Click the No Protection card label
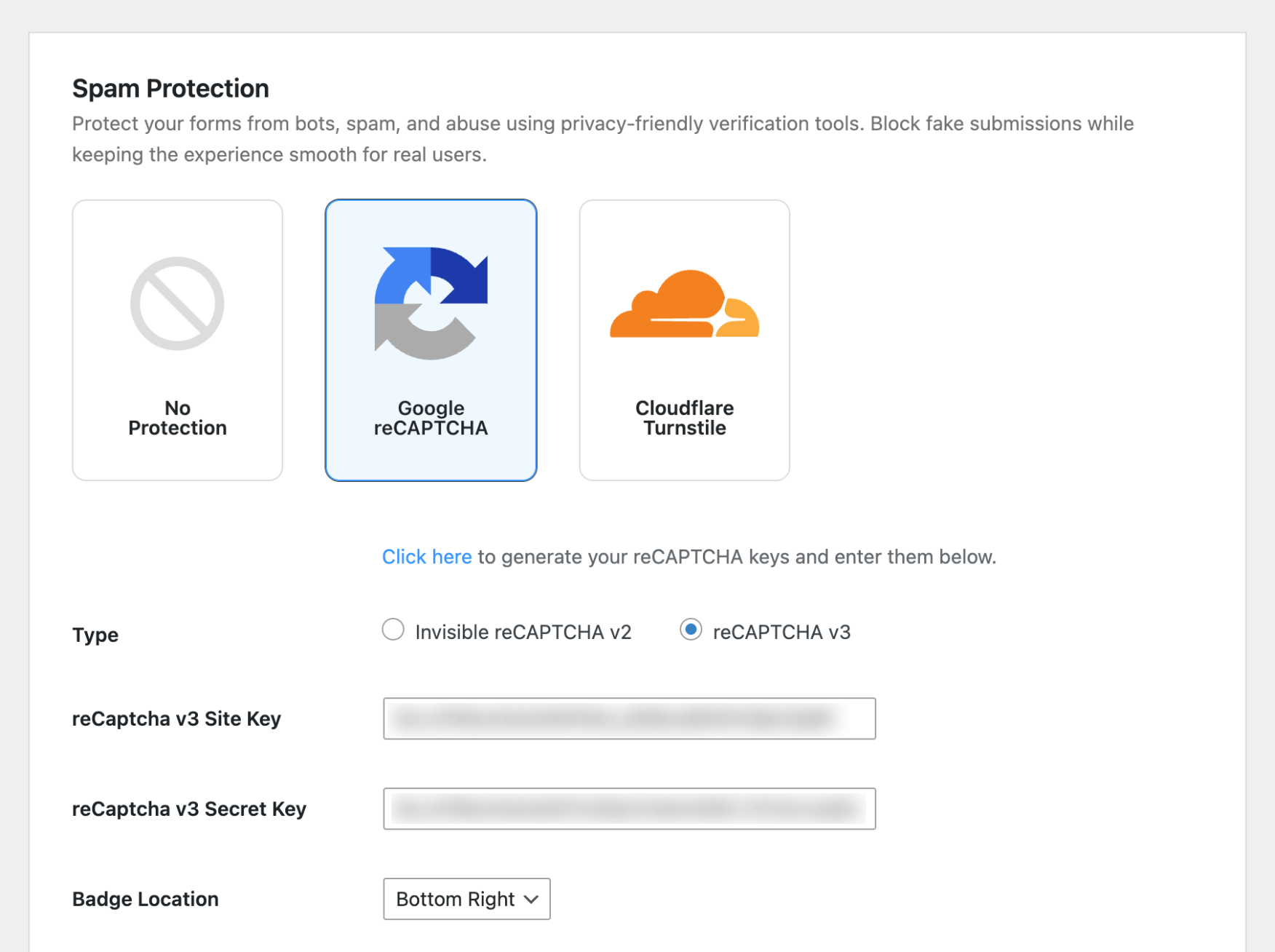 tap(178, 418)
